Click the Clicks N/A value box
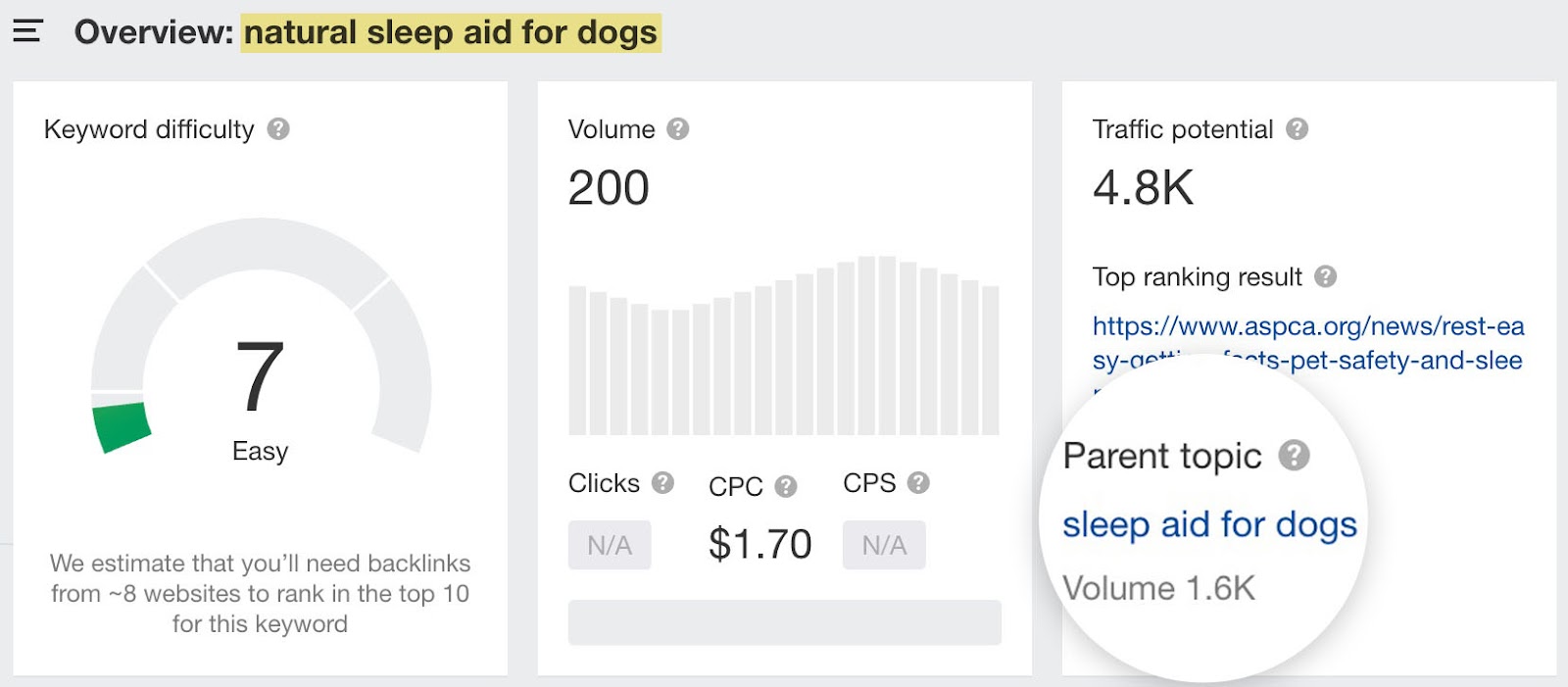1568x687 pixels. click(x=610, y=545)
